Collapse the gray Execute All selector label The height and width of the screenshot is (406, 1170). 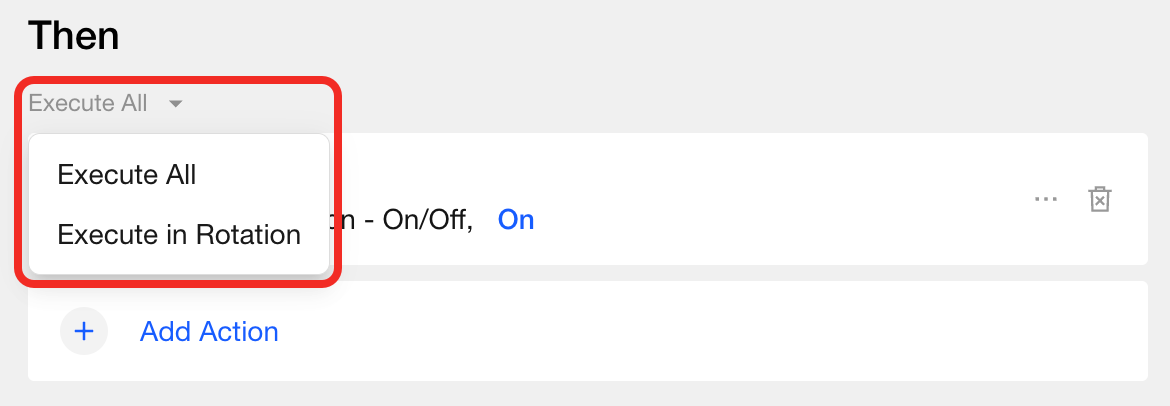(x=88, y=103)
